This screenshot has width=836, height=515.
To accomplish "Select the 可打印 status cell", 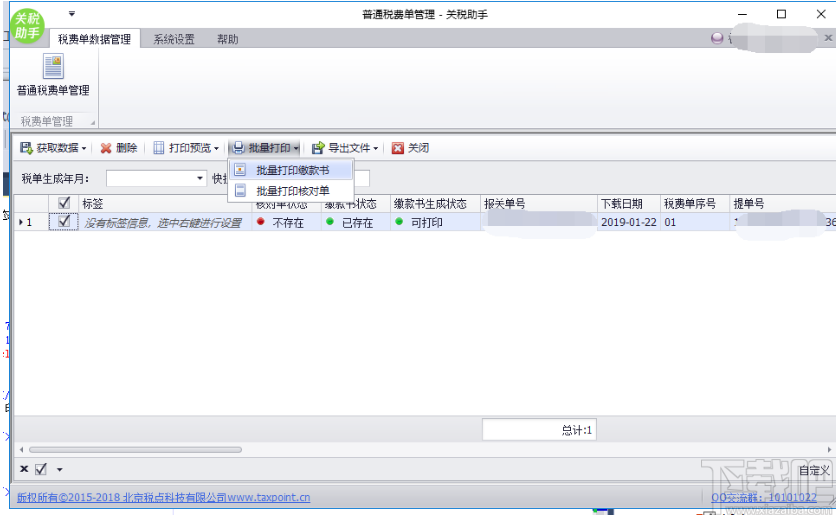I will coord(435,222).
